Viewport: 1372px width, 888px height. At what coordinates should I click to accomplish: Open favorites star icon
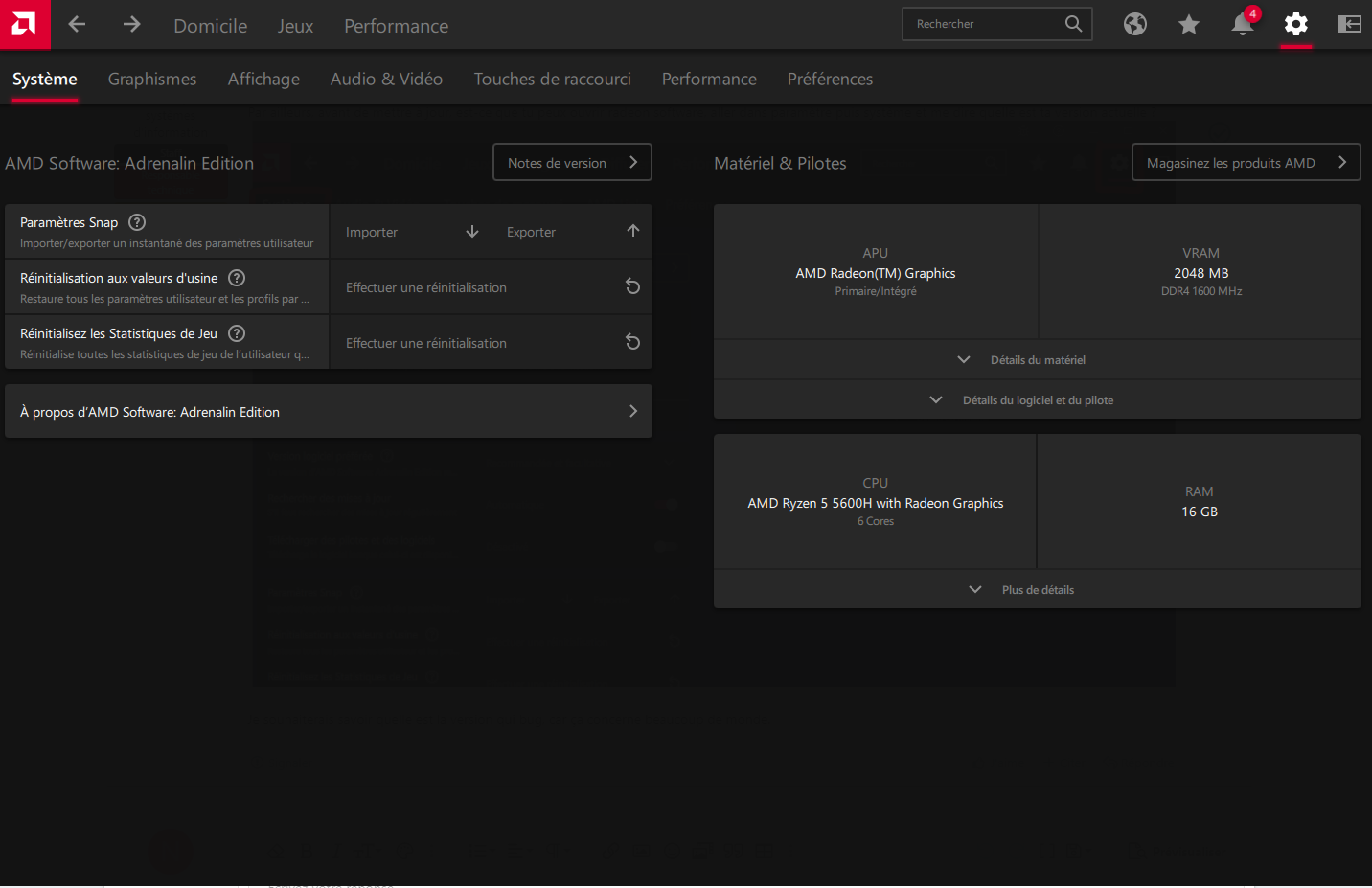[x=1189, y=24]
